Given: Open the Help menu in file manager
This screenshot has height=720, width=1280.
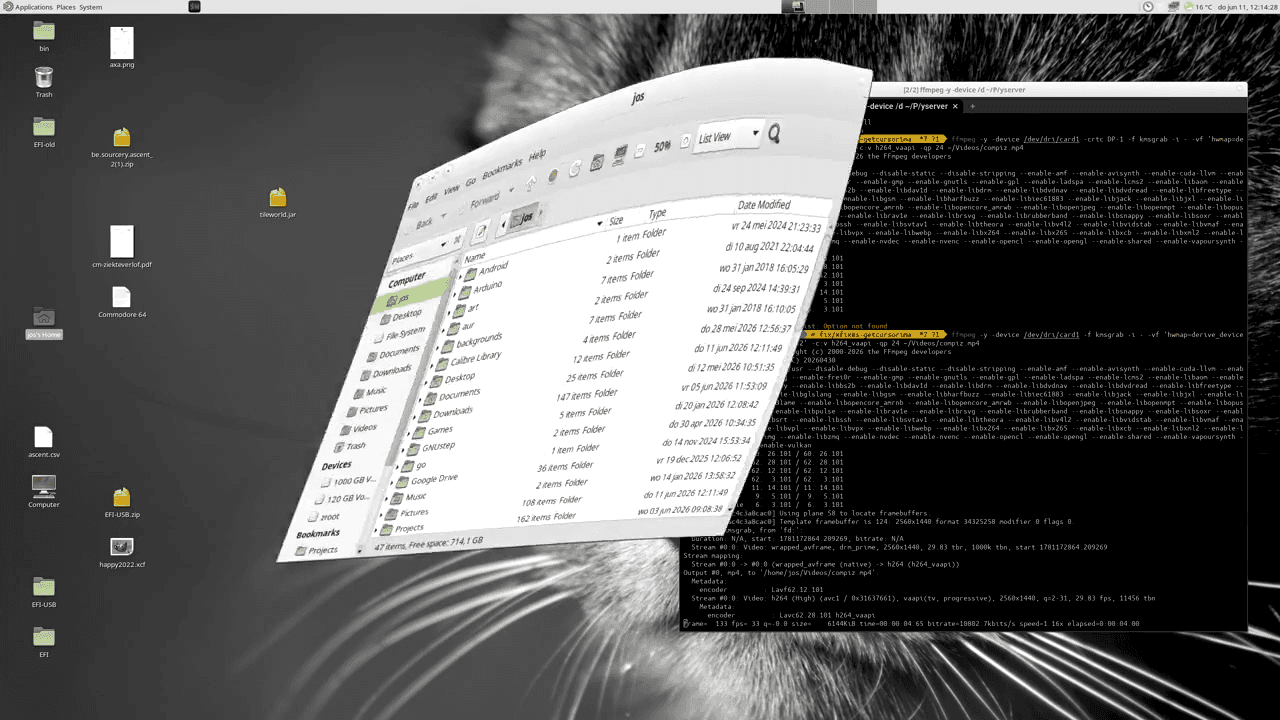Looking at the screenshot, I should click(537, 155).
